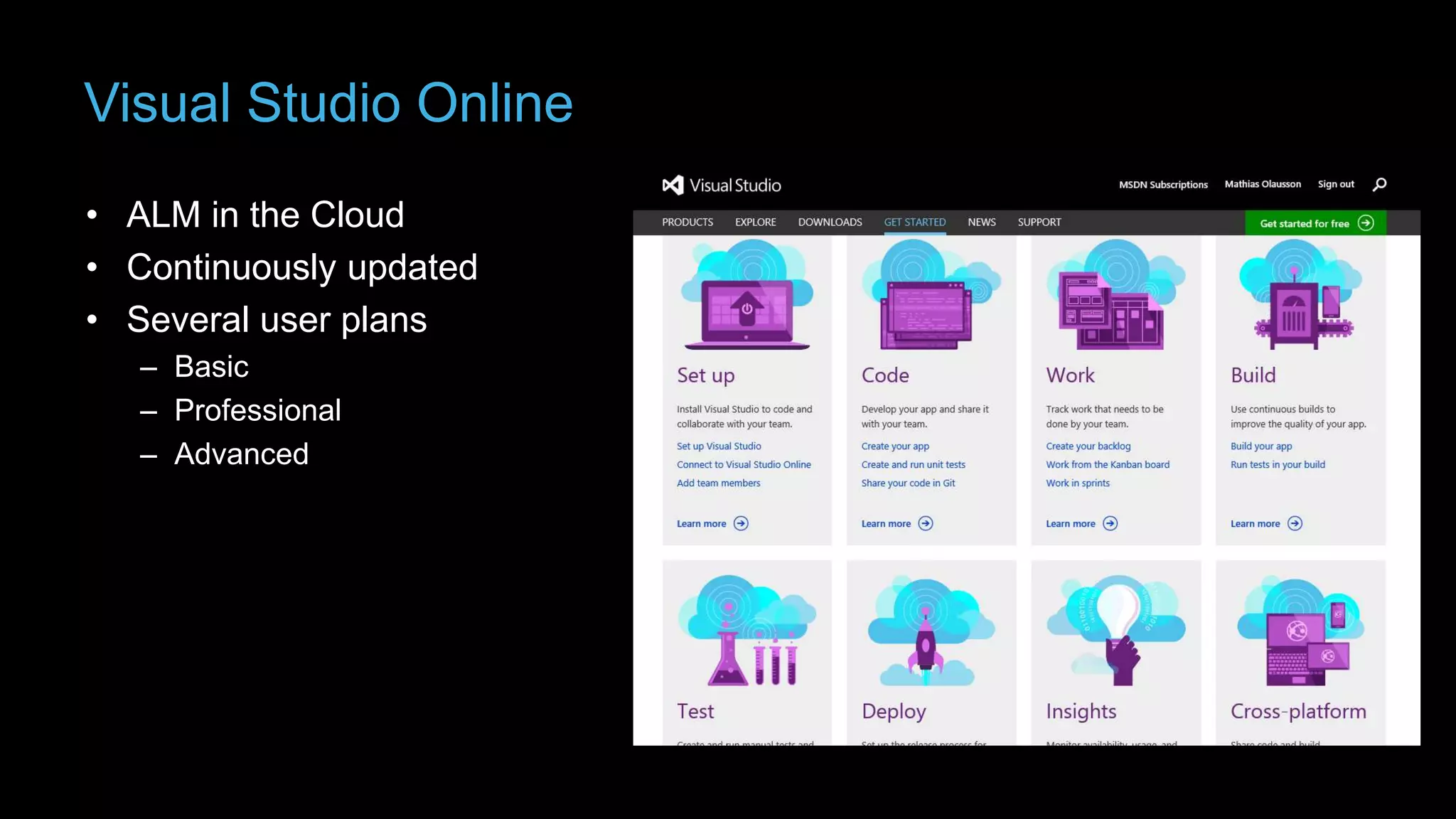Click the Code card heading
The height and width of the screenshot is (819, 1456).
pyautogui.click(x=885, y=375)
